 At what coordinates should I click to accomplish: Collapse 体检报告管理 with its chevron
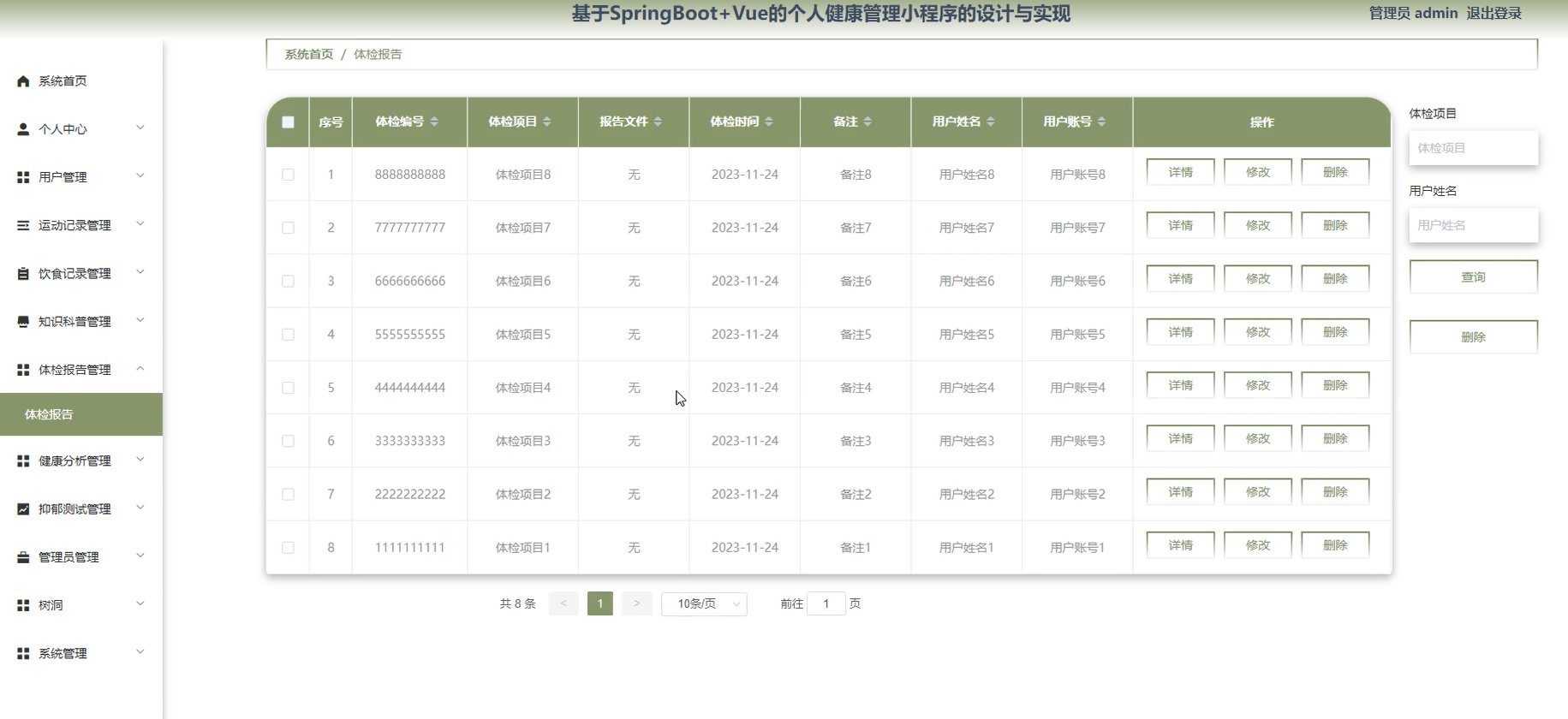140,368
